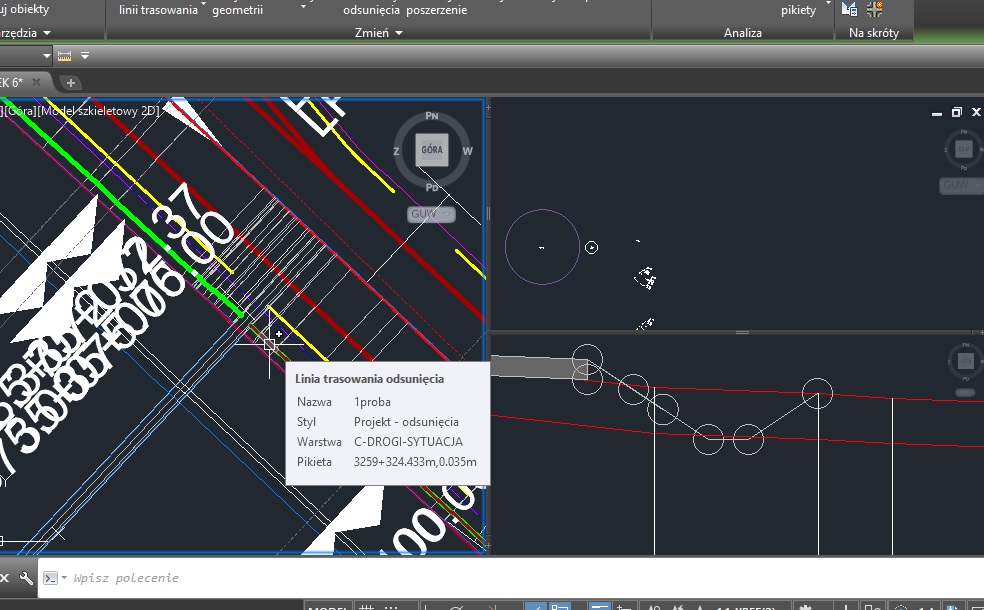The height and width of the screenshot is (610, 984).
Task: Click the '1proba' name value in the tooltip
Action: coord(372,402)
